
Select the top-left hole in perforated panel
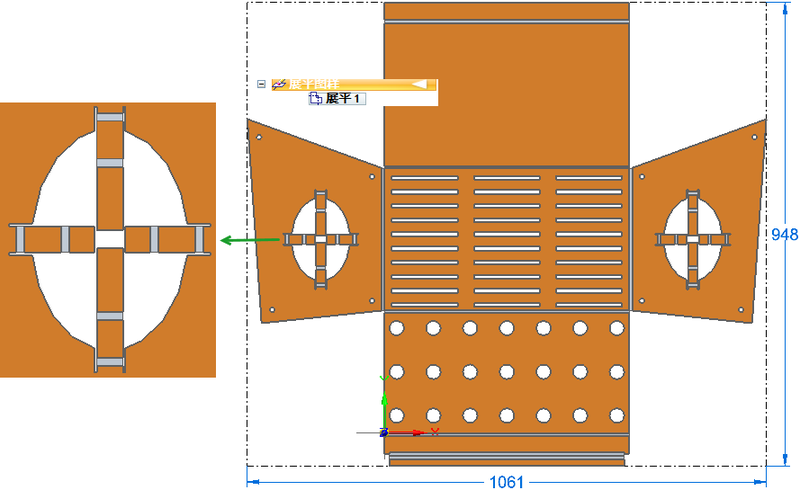click(x=397, y=328)
